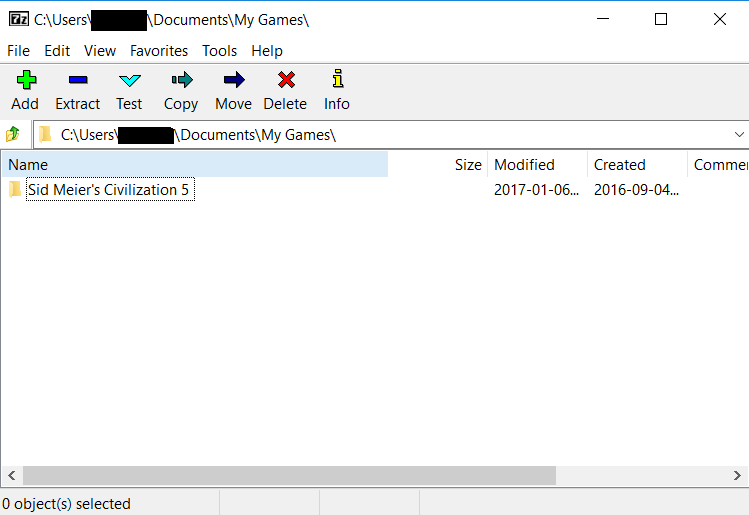Click the red Delete X icon

pyautogui.click(x=286, y=80)
